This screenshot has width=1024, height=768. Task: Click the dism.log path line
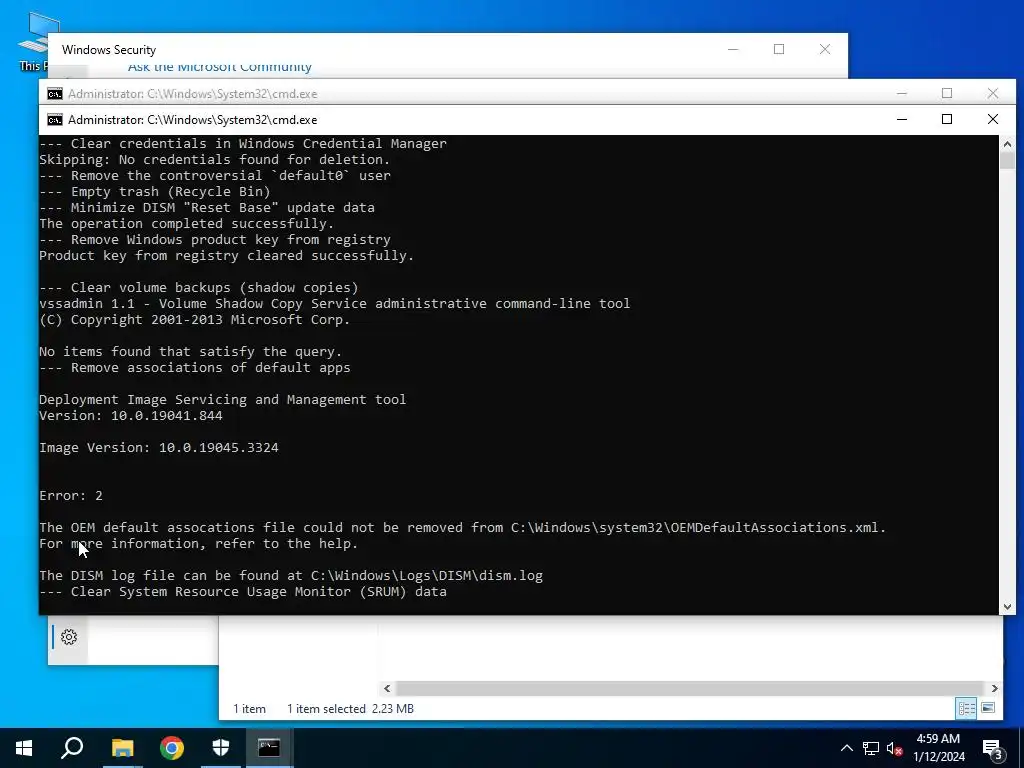tap(291, 575)
